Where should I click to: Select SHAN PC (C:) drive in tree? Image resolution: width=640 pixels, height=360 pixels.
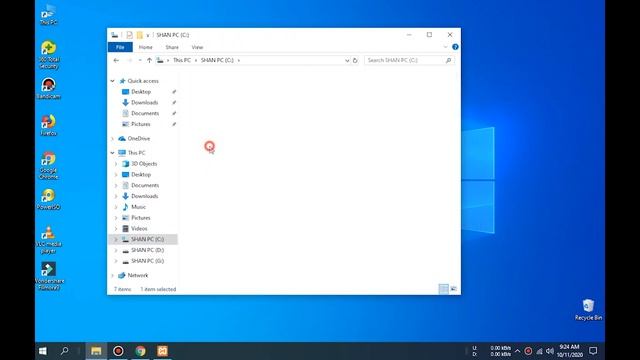pos(147,239)
